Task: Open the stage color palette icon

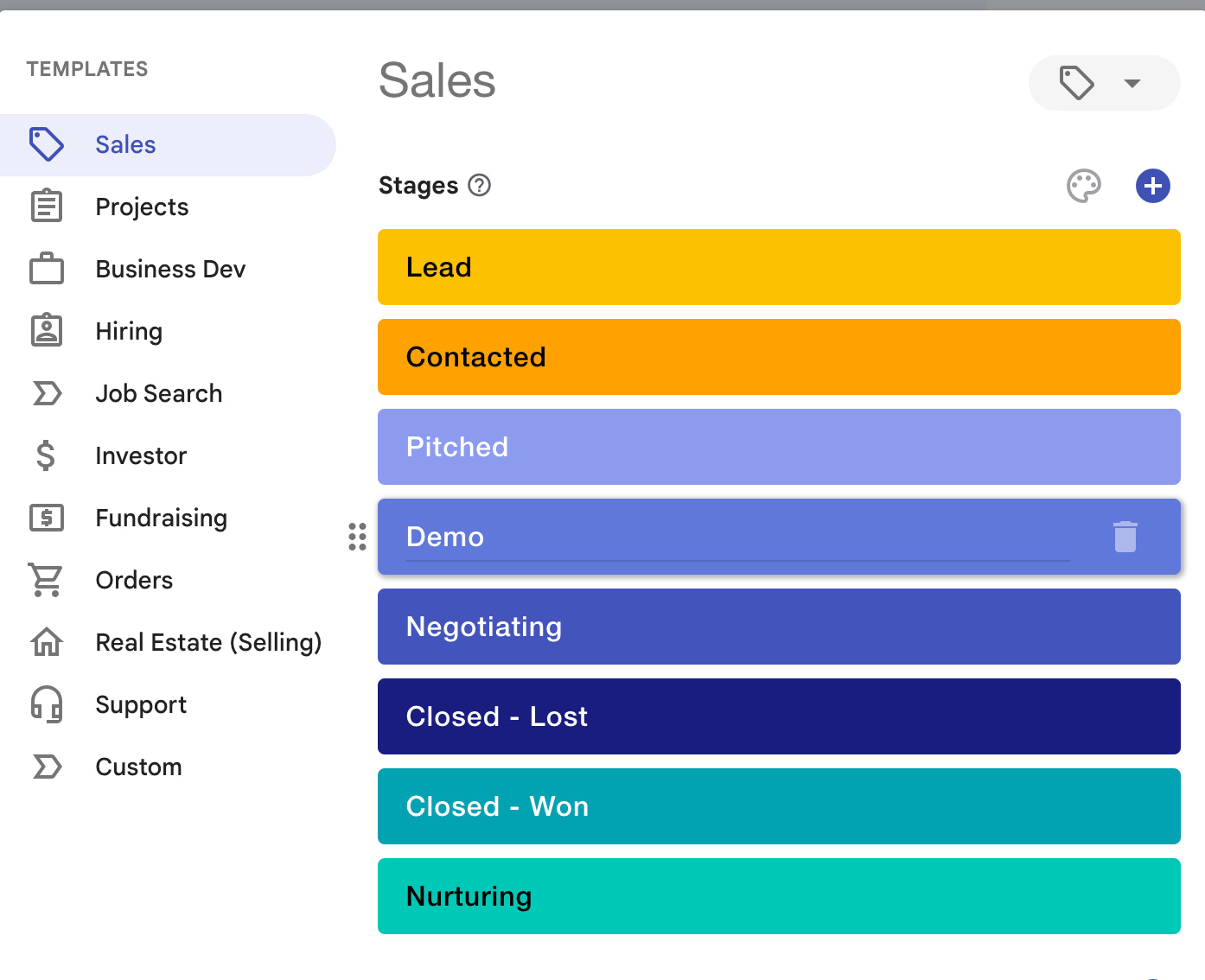Action: pos(1085,185)
